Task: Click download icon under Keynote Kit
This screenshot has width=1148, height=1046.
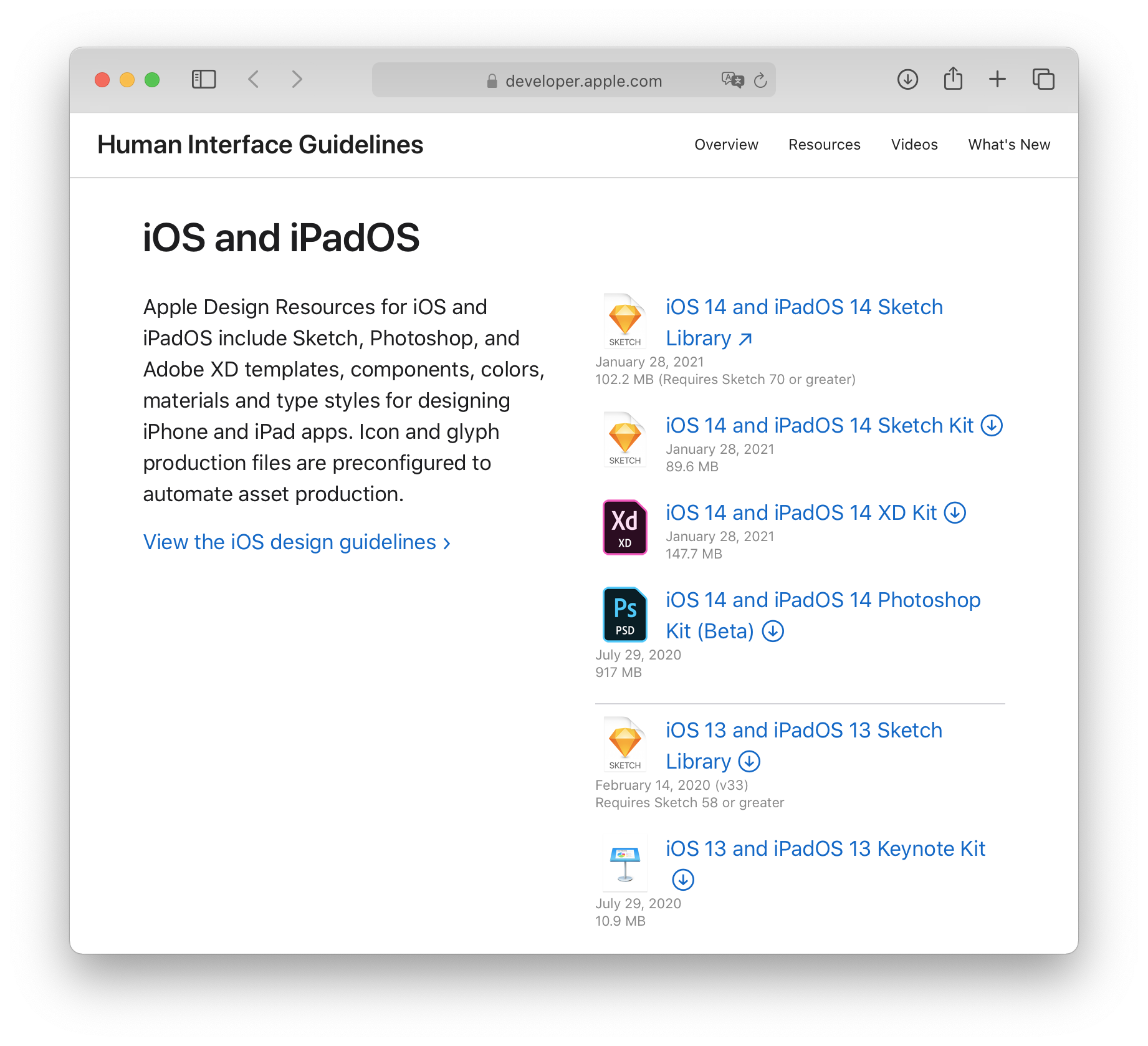Action: pyautogui.click(x=683, y=880)
